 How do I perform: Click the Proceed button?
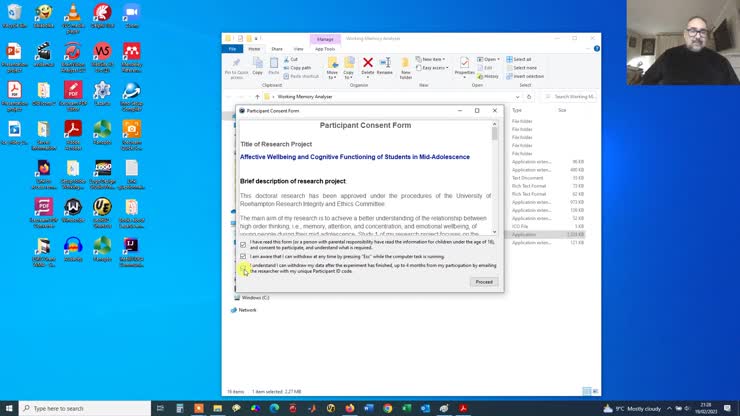point(483,282)
